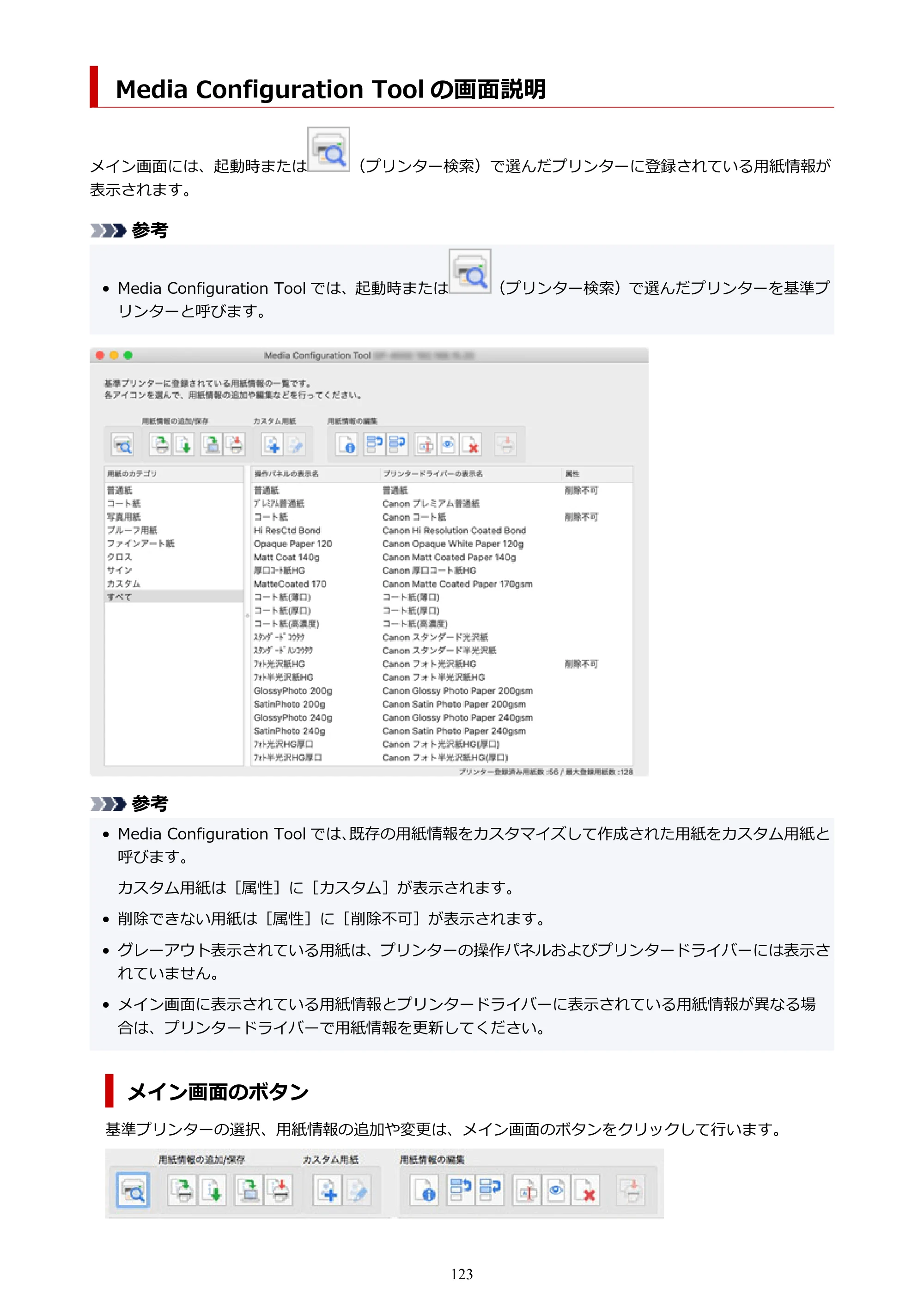Click the move-paper-up order icon in the app window
The width and height of the screenshot is (924, 1307).
pyautogui.click(x=375, y=444)
